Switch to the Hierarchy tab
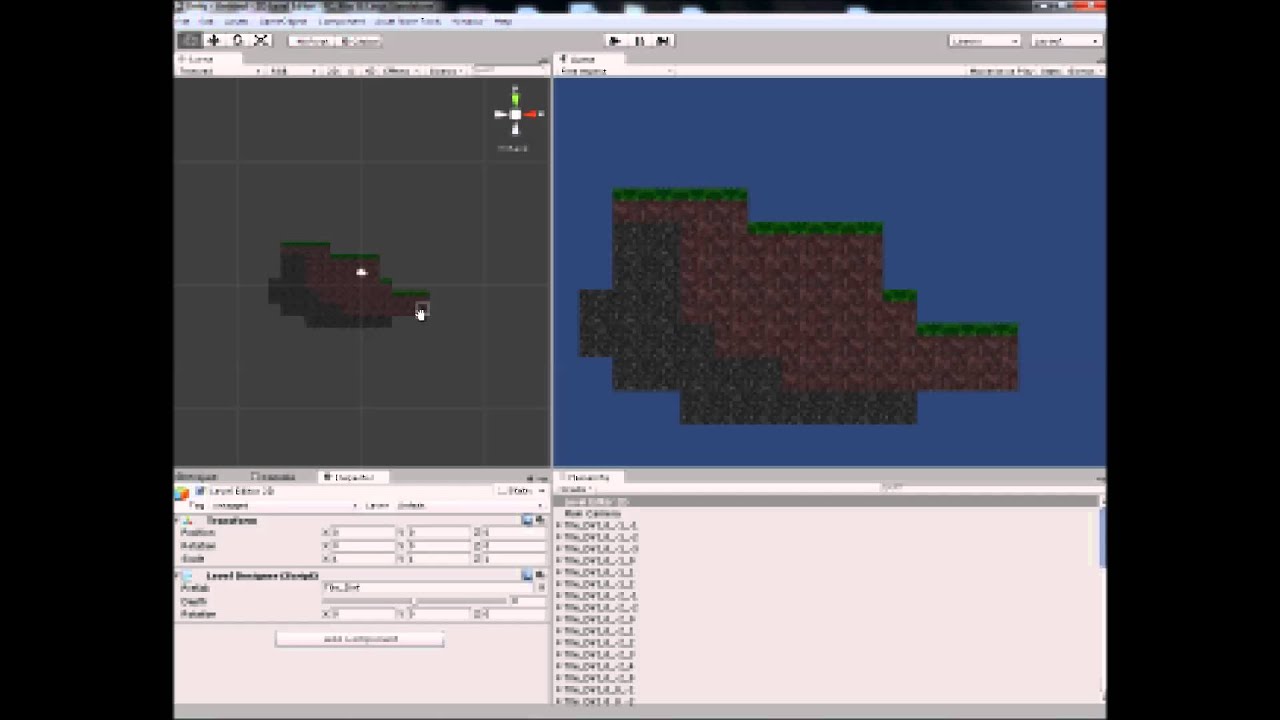1280x720 pixels. pyautogui.click(x=590, y=477)
